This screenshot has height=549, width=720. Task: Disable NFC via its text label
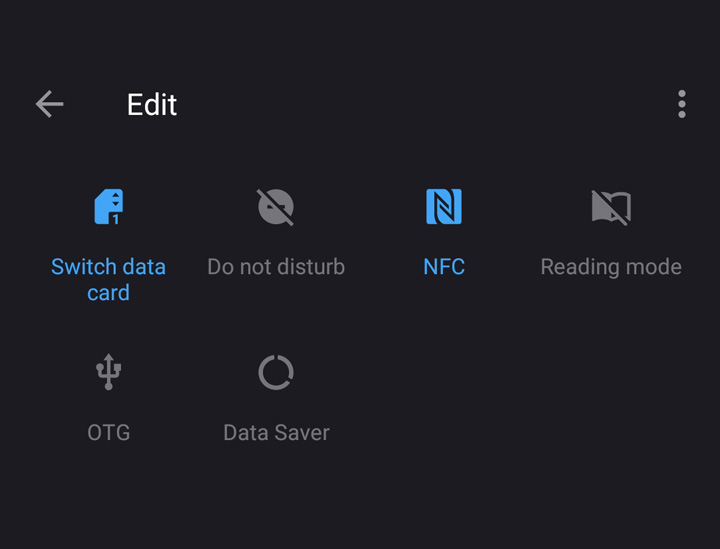pos(444,267)
